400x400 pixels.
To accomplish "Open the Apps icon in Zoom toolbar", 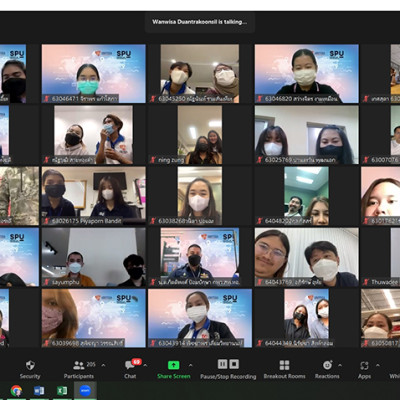I will (364, 365).
